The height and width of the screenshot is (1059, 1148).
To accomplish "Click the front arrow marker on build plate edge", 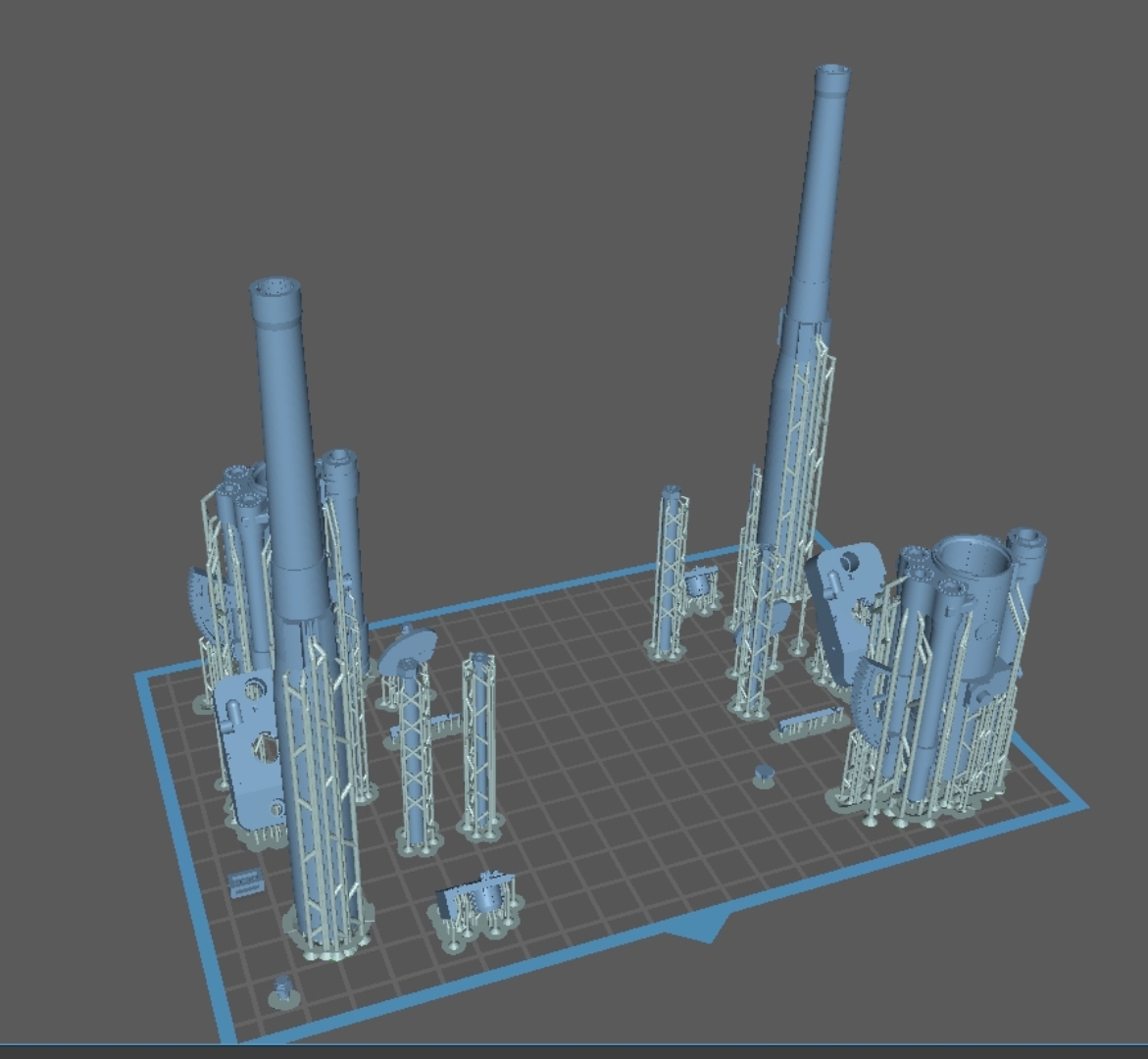I will click(x=705, y=931).
